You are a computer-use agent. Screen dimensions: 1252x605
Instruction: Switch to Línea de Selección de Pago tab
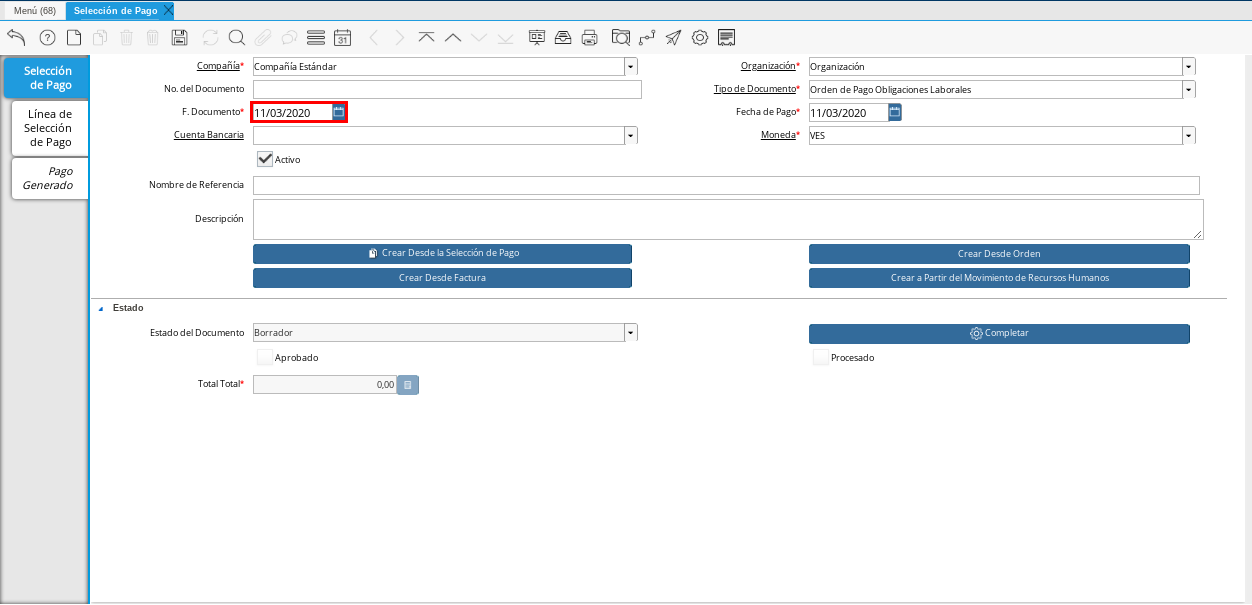(50, 128)
